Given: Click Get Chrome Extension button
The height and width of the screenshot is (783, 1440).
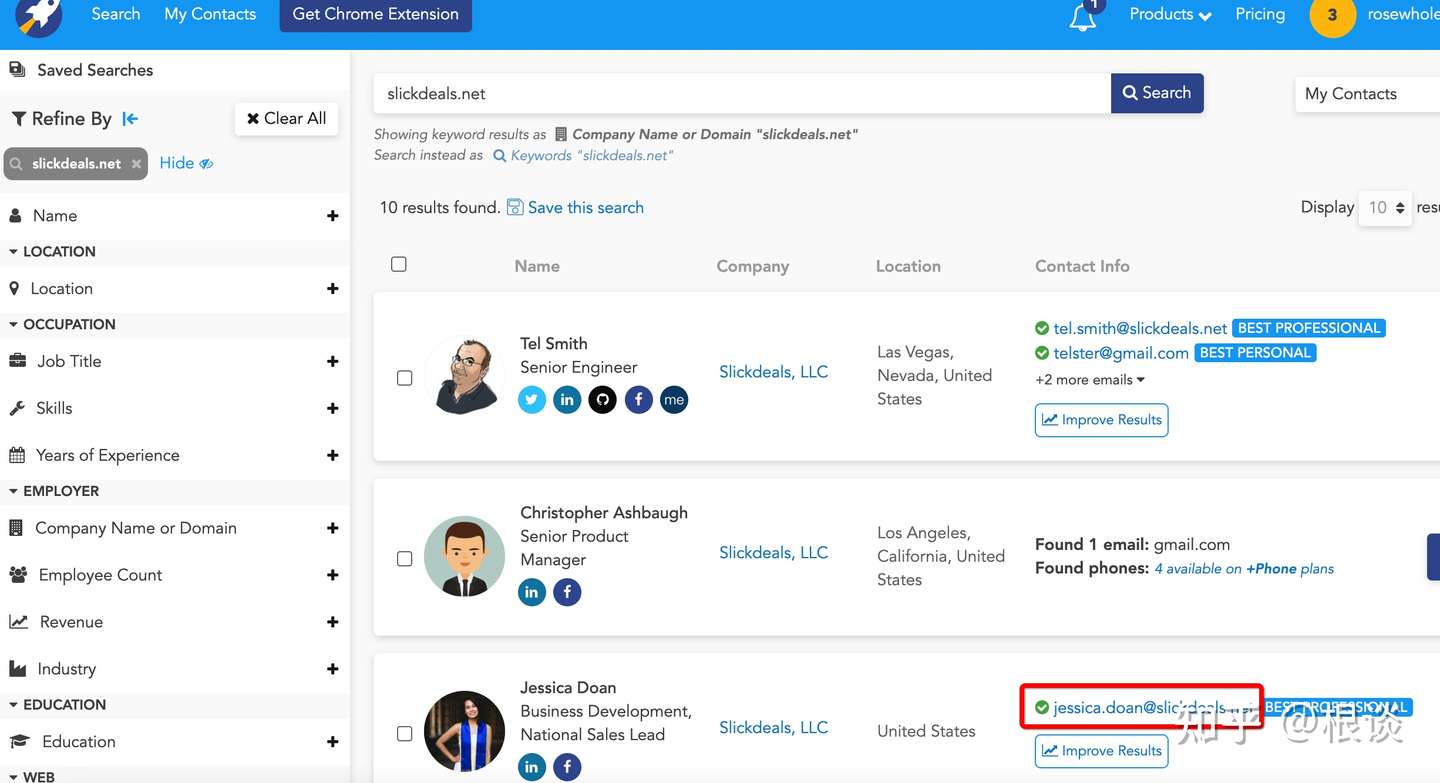Looking at the screenshot, I should coord(376,14).
